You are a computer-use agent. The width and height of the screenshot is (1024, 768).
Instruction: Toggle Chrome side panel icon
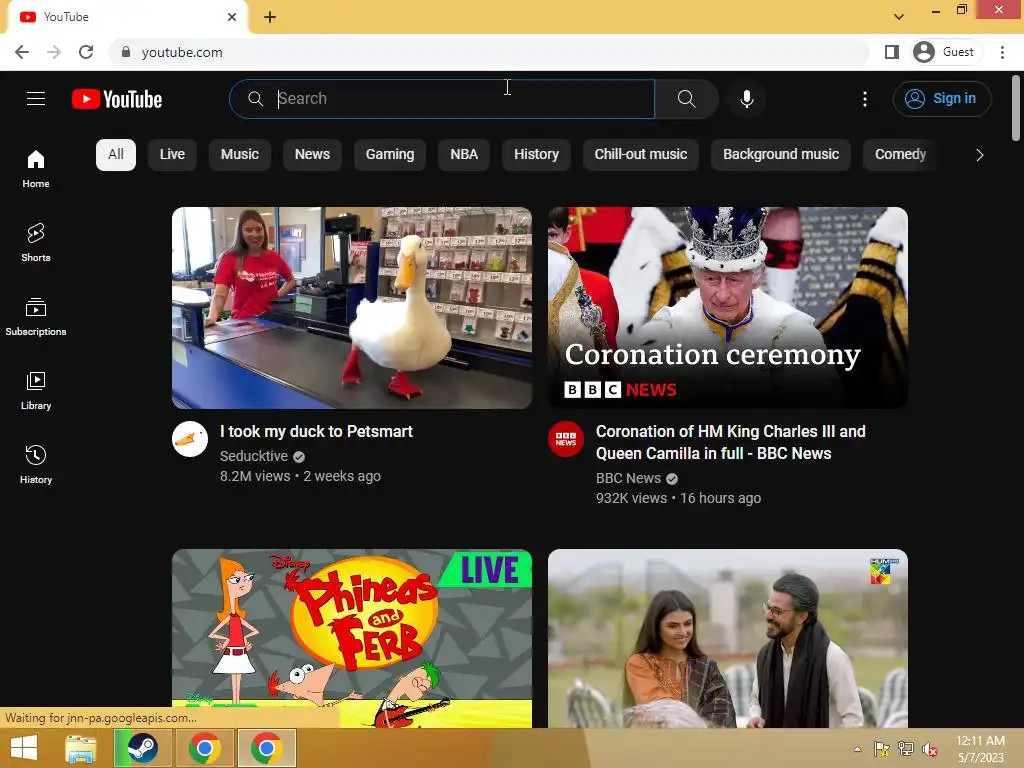point(891,52)
